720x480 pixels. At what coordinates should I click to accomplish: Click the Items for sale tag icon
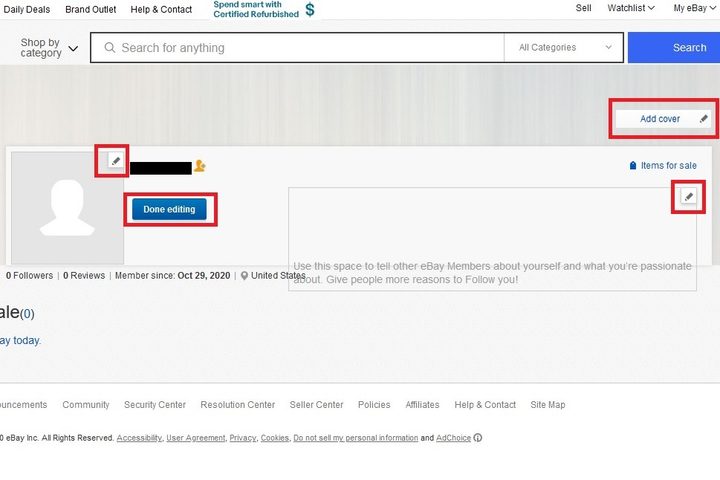633,165
